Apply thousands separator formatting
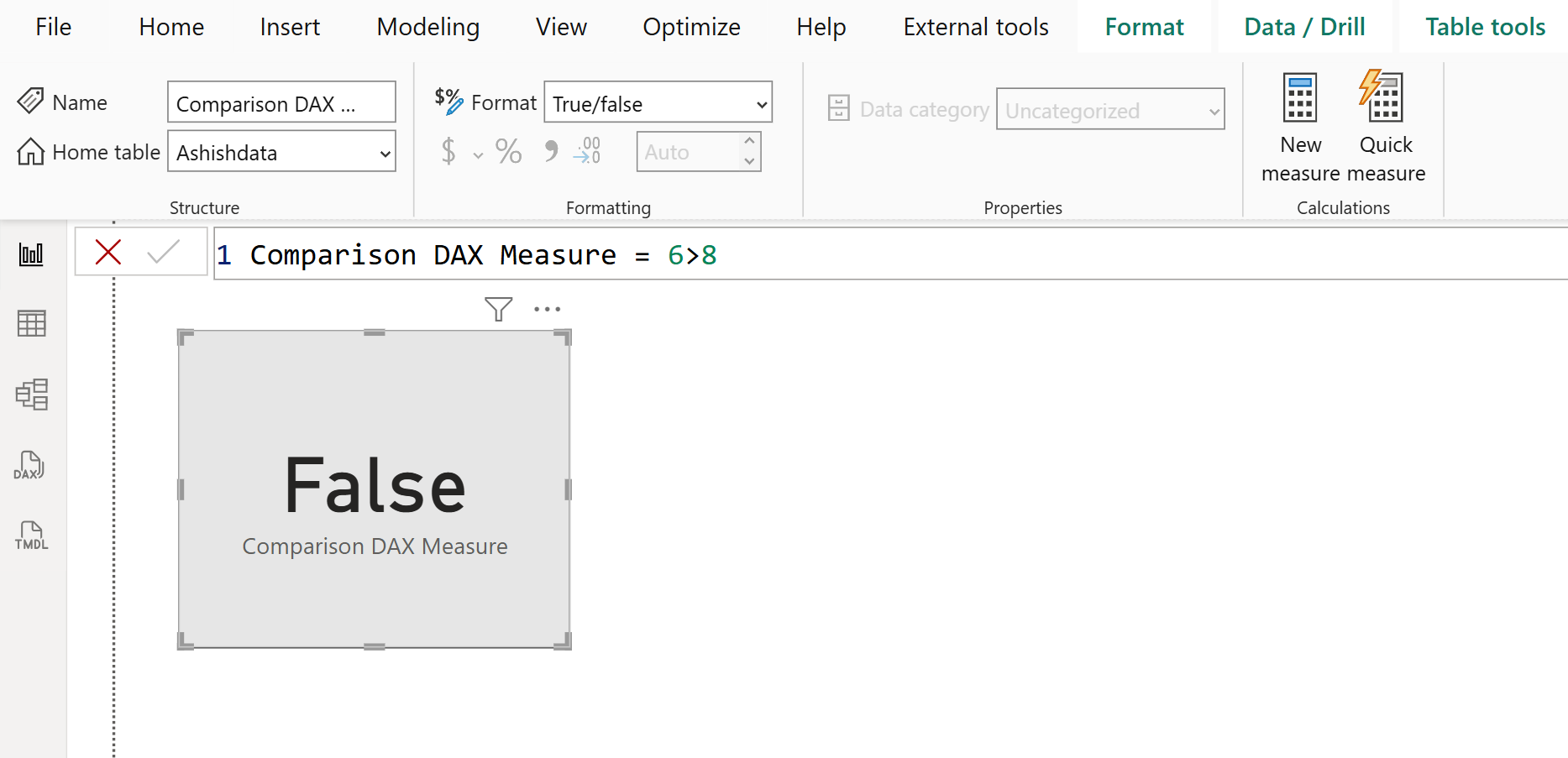 tap(551, 151)
